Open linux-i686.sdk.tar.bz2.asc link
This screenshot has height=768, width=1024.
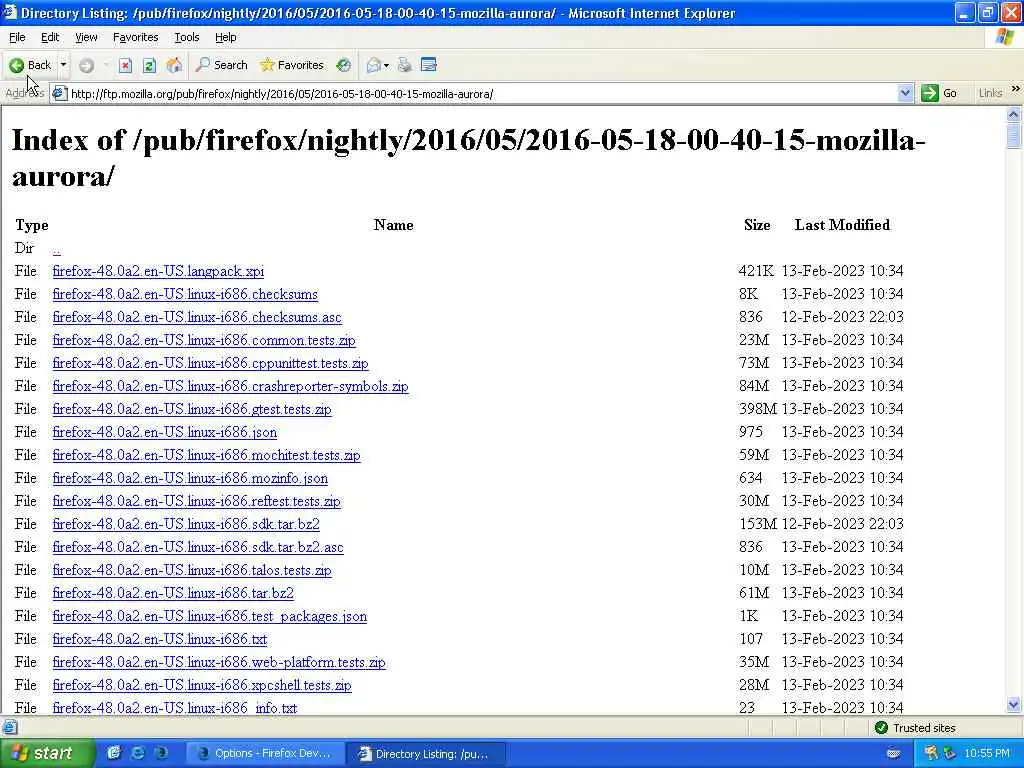pos(198,547)
